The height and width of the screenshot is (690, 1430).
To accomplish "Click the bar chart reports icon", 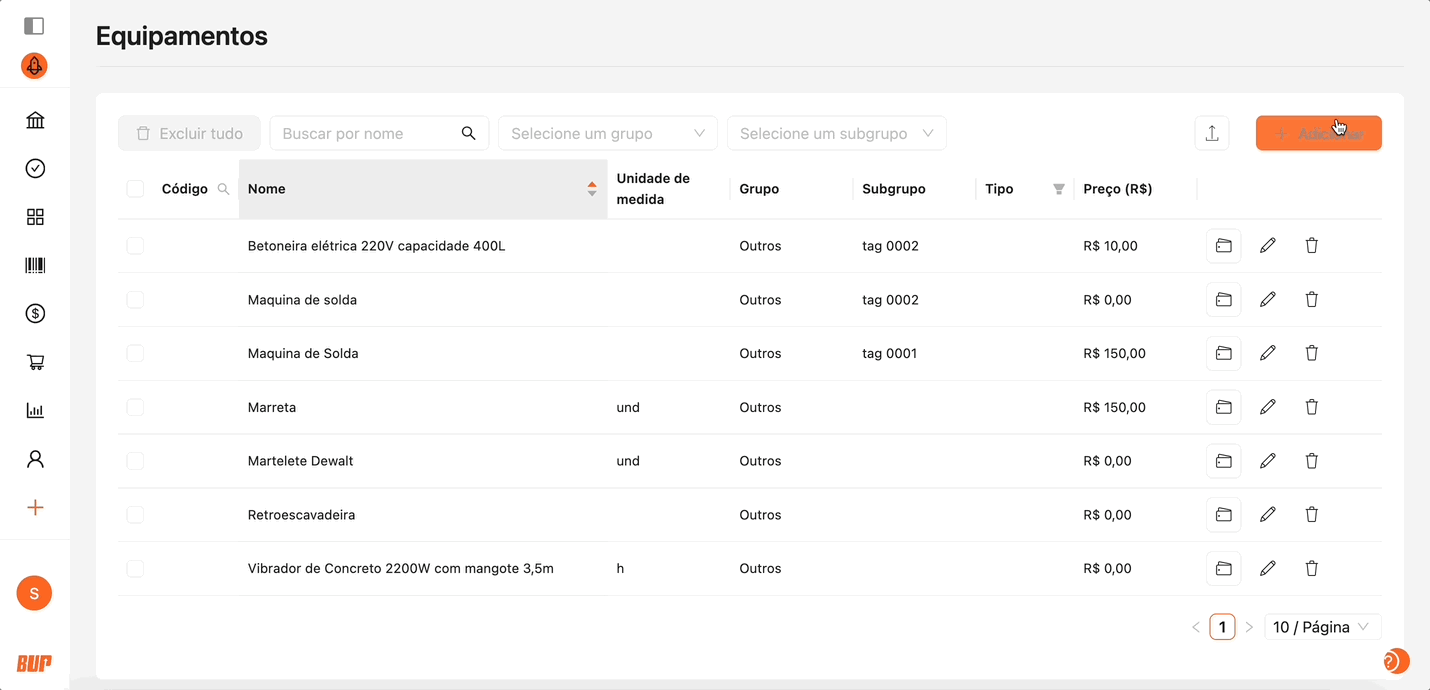I will click(35, 410).
